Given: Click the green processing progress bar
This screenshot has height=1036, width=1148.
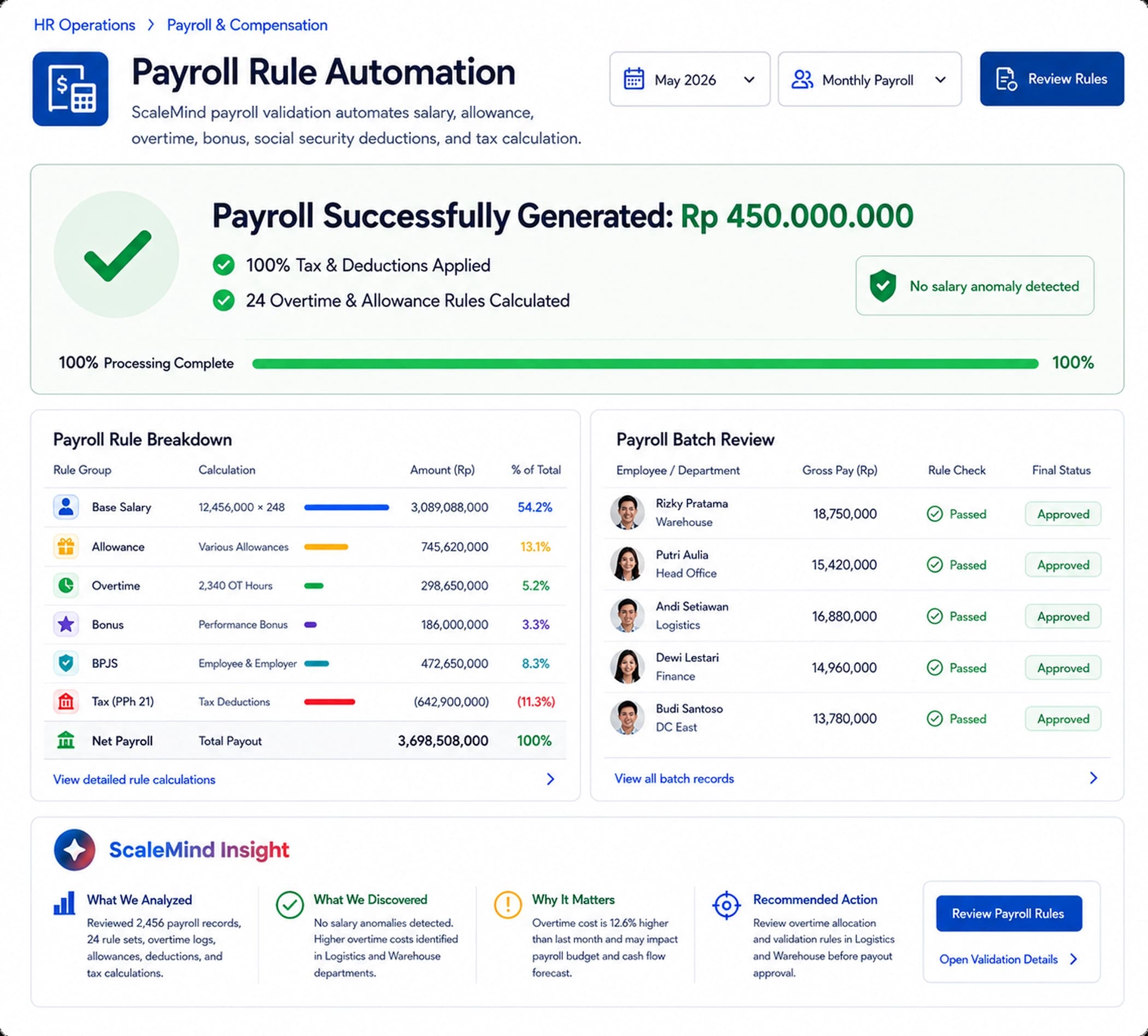Looking at the screenshot, I should (x=645, y=364).
